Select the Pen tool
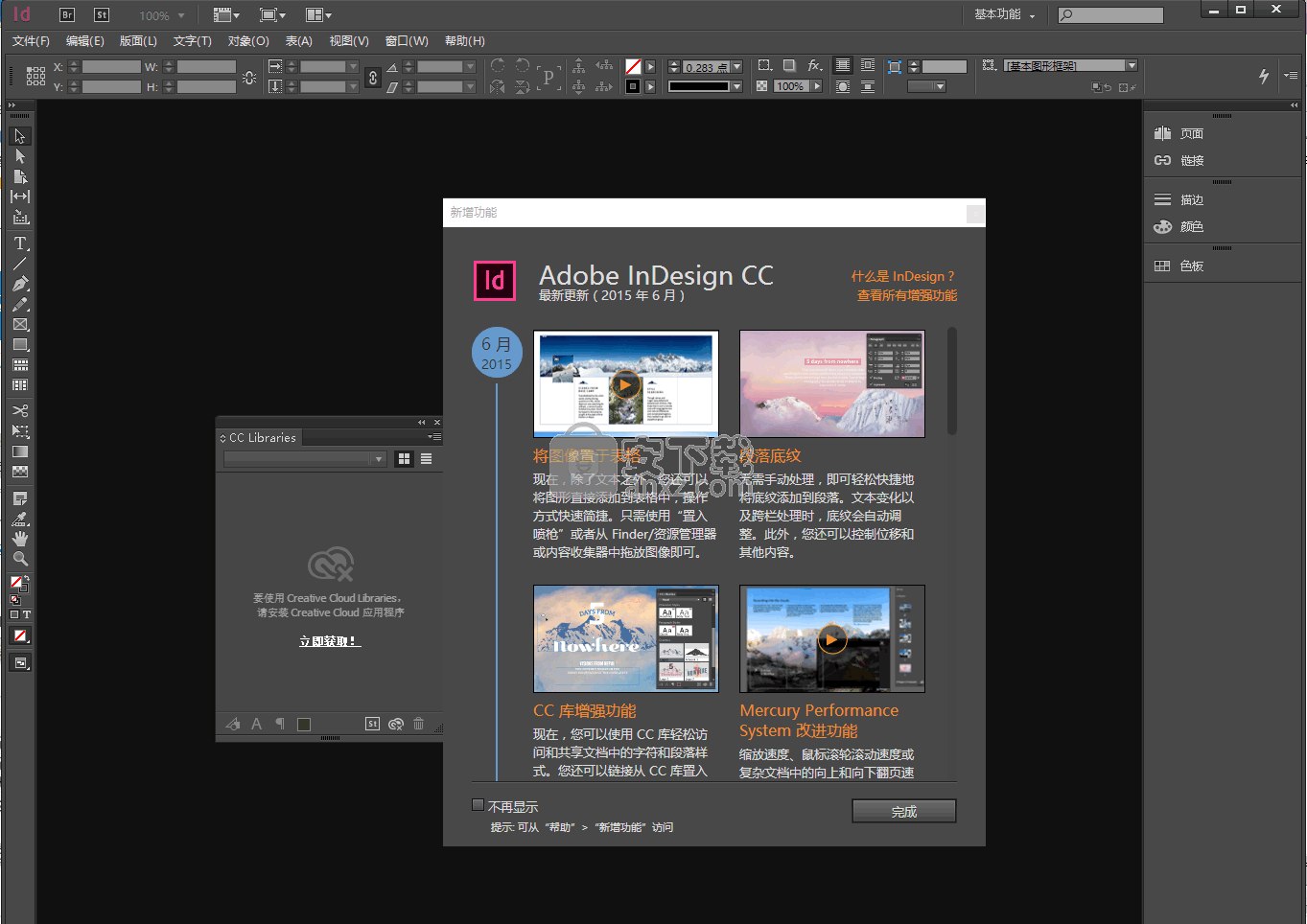1307x924 pixels. pyautogui.click(x=20, y=284)
